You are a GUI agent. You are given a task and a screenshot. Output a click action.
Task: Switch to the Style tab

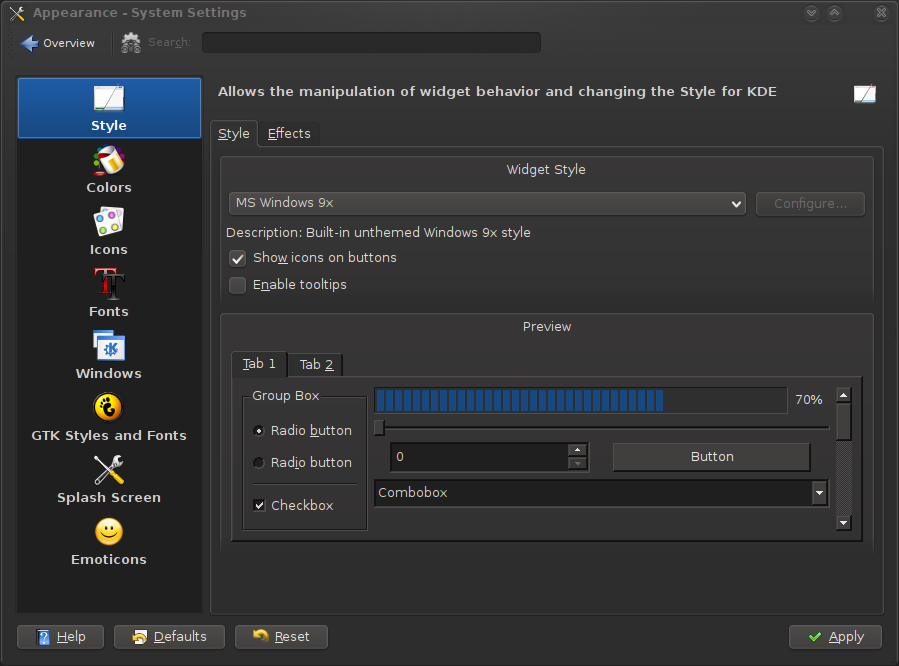pos(234,134)
